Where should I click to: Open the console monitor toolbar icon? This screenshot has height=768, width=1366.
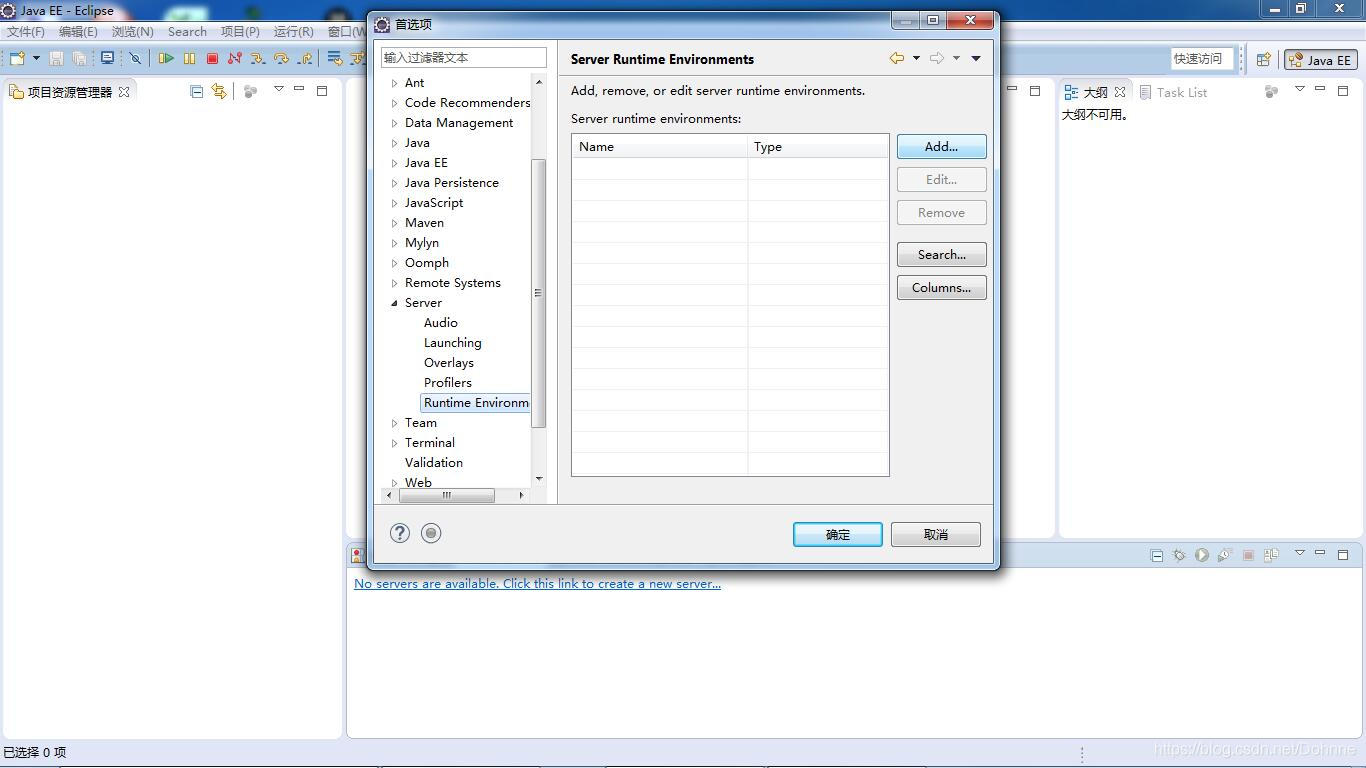pos(107,59)
